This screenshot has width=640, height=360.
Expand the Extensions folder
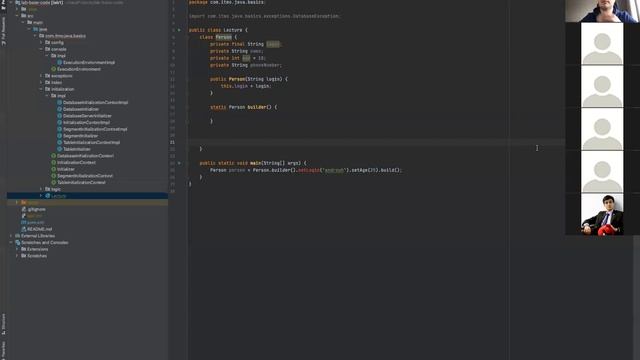coord(17,249)
